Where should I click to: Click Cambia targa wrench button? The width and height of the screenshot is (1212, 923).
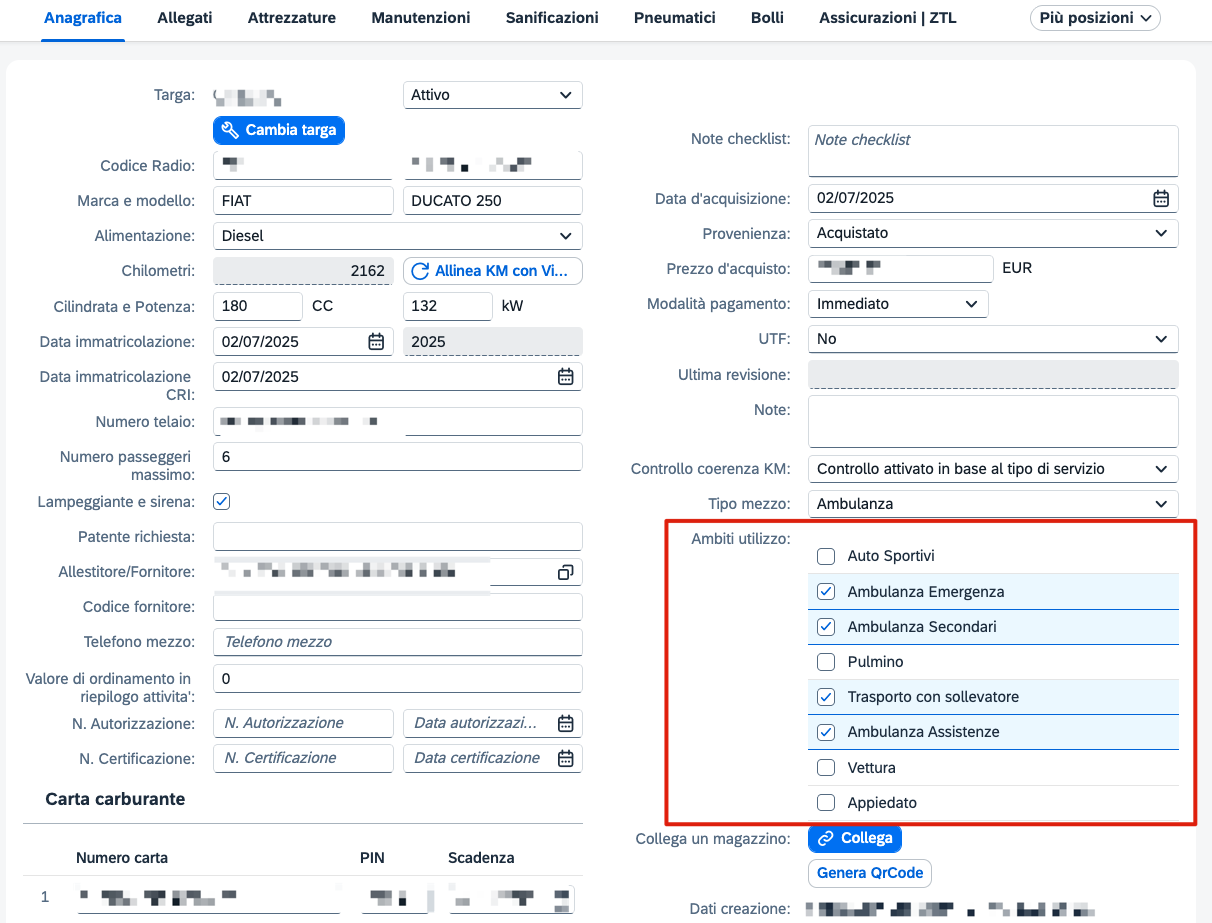279,130
